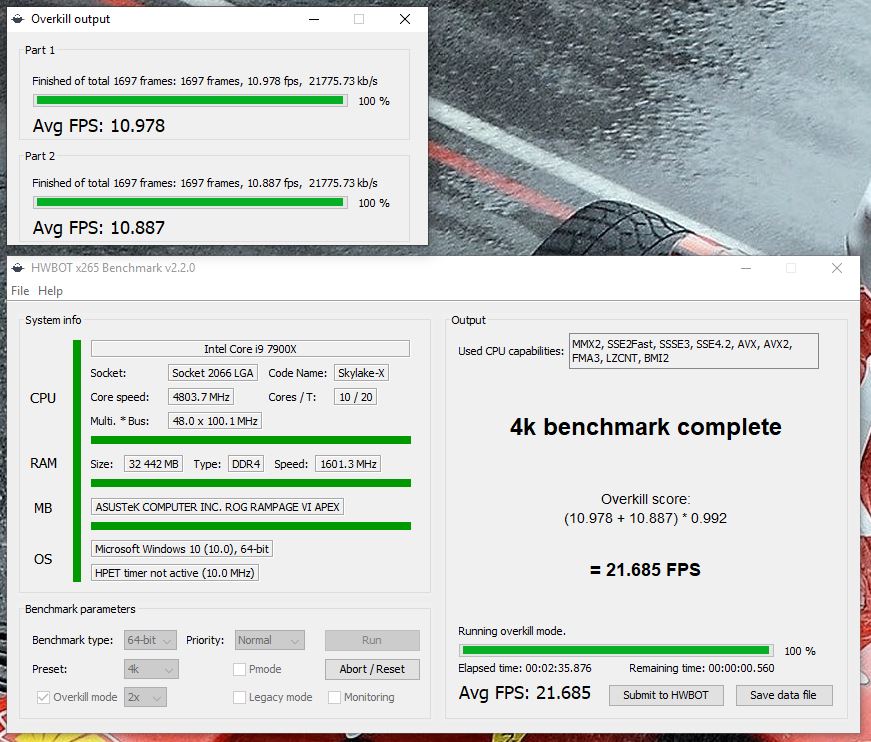
Task: Click the 4k benchmark complete heading
Action: (645, 427)
